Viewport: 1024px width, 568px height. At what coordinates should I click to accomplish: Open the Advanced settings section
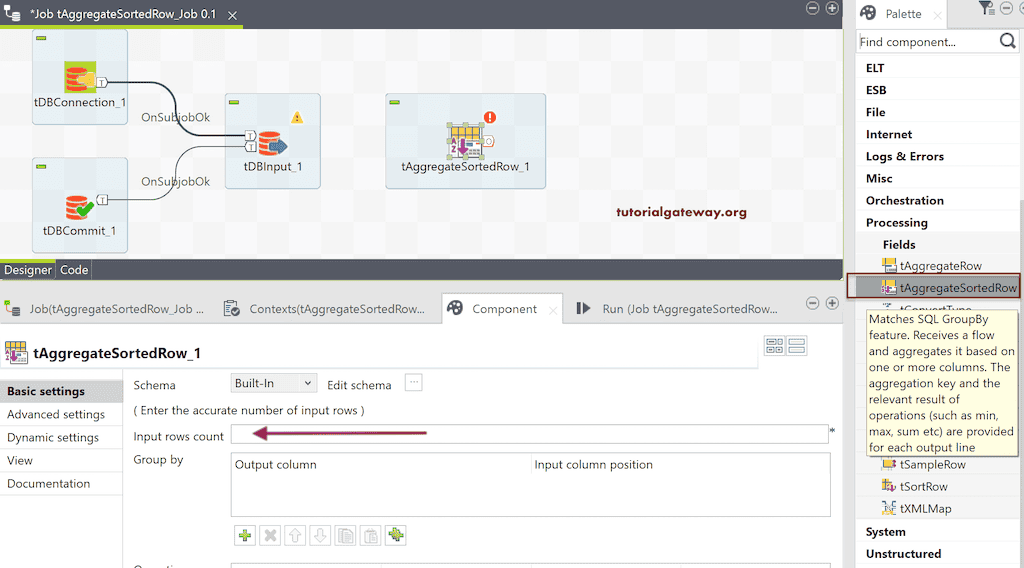tap(61, 415)
